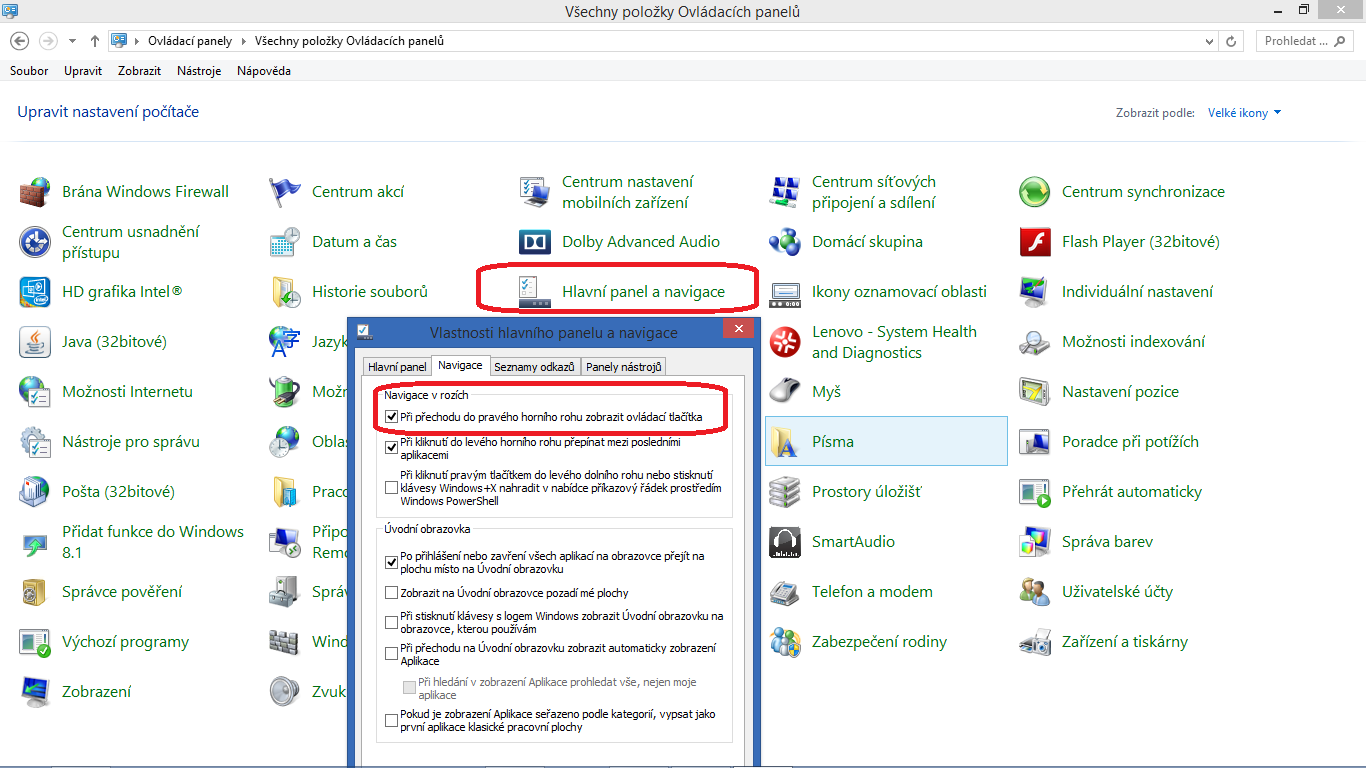This screenshot has height=768, width=1366.
Task: Uncheck přepínat mezi posledními aplikacemi option
Action: (x=391, y=448)
